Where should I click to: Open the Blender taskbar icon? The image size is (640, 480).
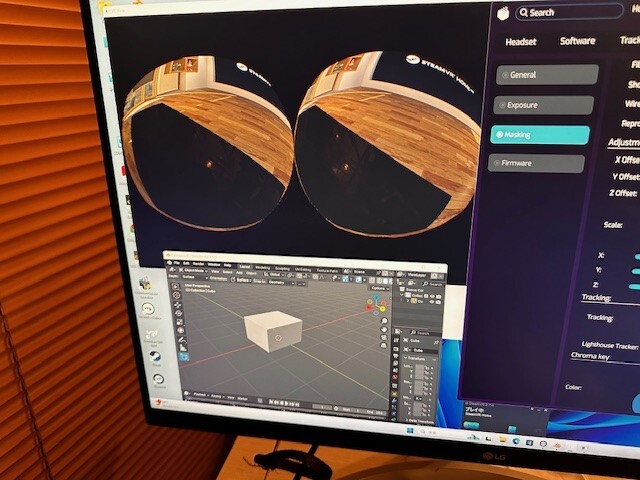(x=558, y=445)
